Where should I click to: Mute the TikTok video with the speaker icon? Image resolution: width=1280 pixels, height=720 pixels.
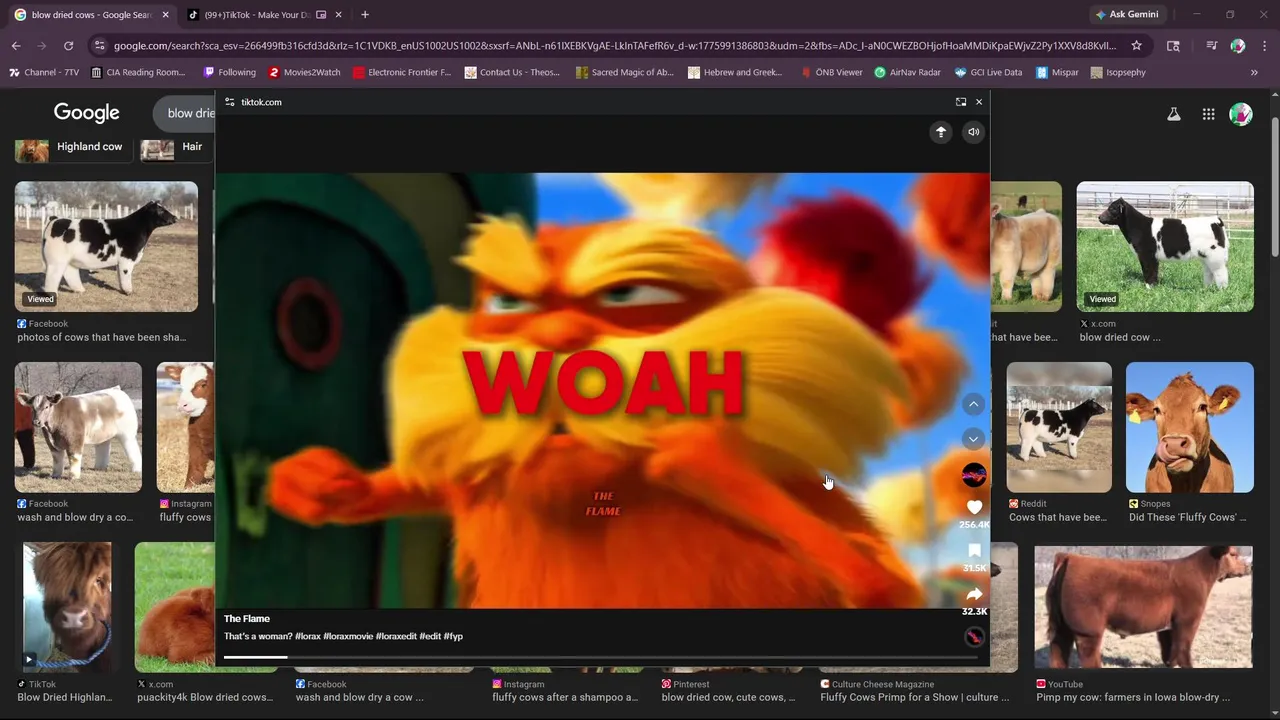(x=973, y=132)
